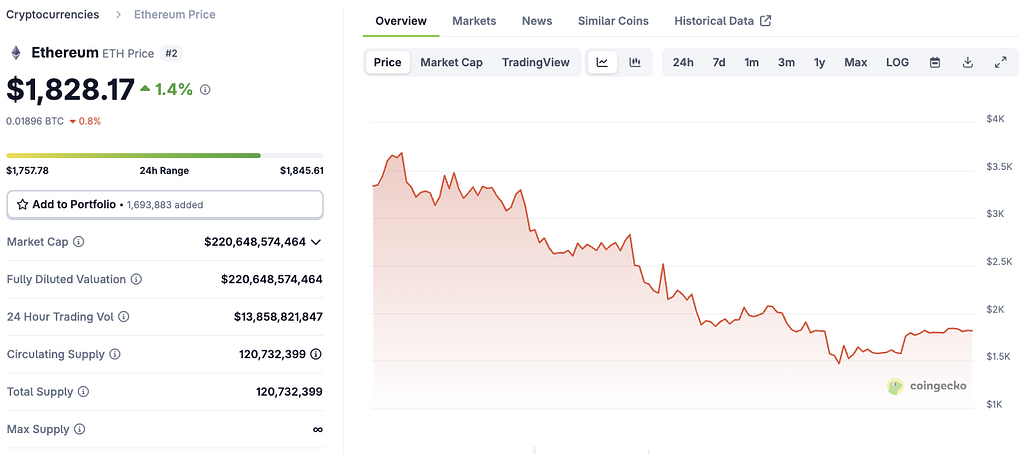Open the Similar Coins tab
The height and width of the screenshot is (454, 1024).
613,21
